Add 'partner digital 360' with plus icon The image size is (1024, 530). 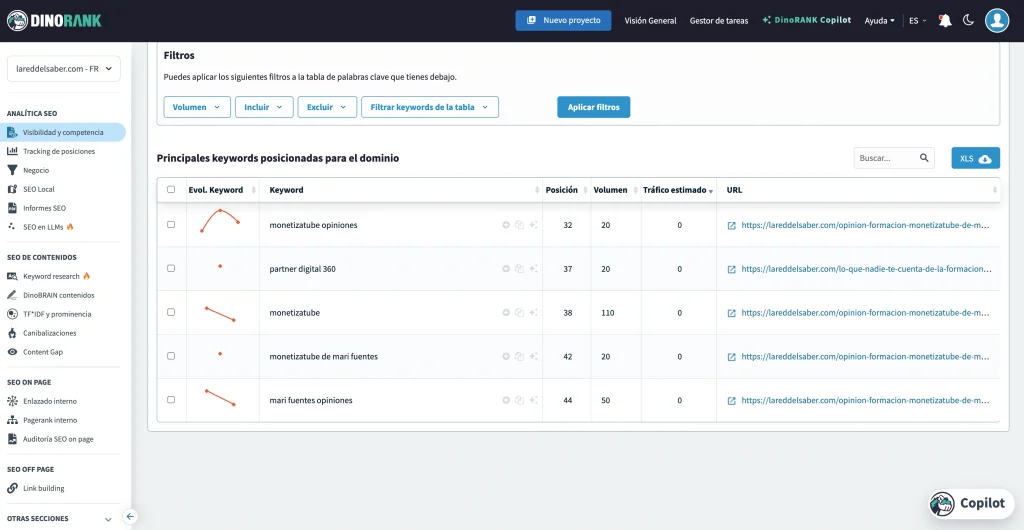[x=505, y=269]
